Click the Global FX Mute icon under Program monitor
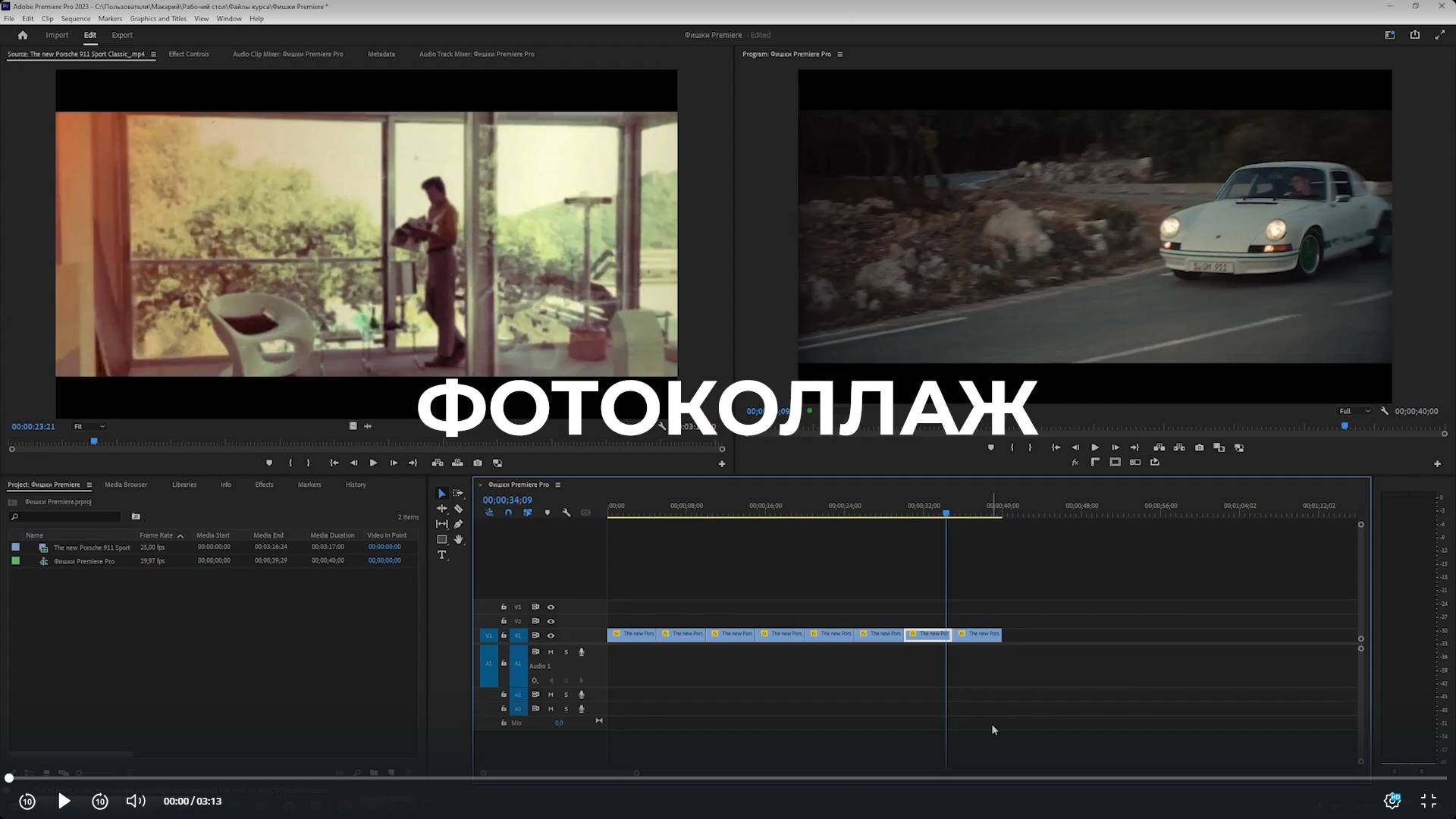 (1075, 461)
